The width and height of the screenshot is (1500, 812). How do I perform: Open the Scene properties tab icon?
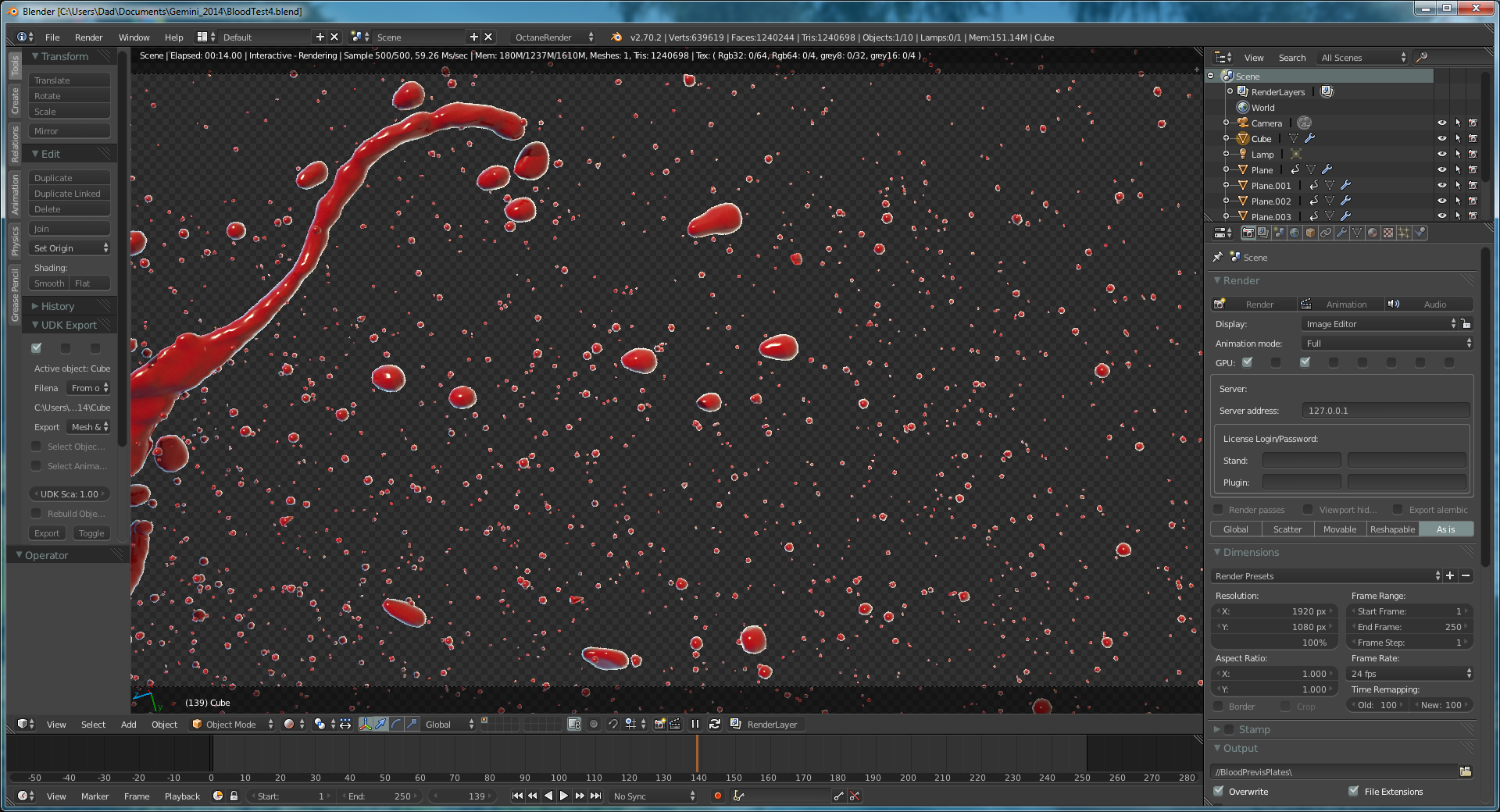coord(1279,233)
